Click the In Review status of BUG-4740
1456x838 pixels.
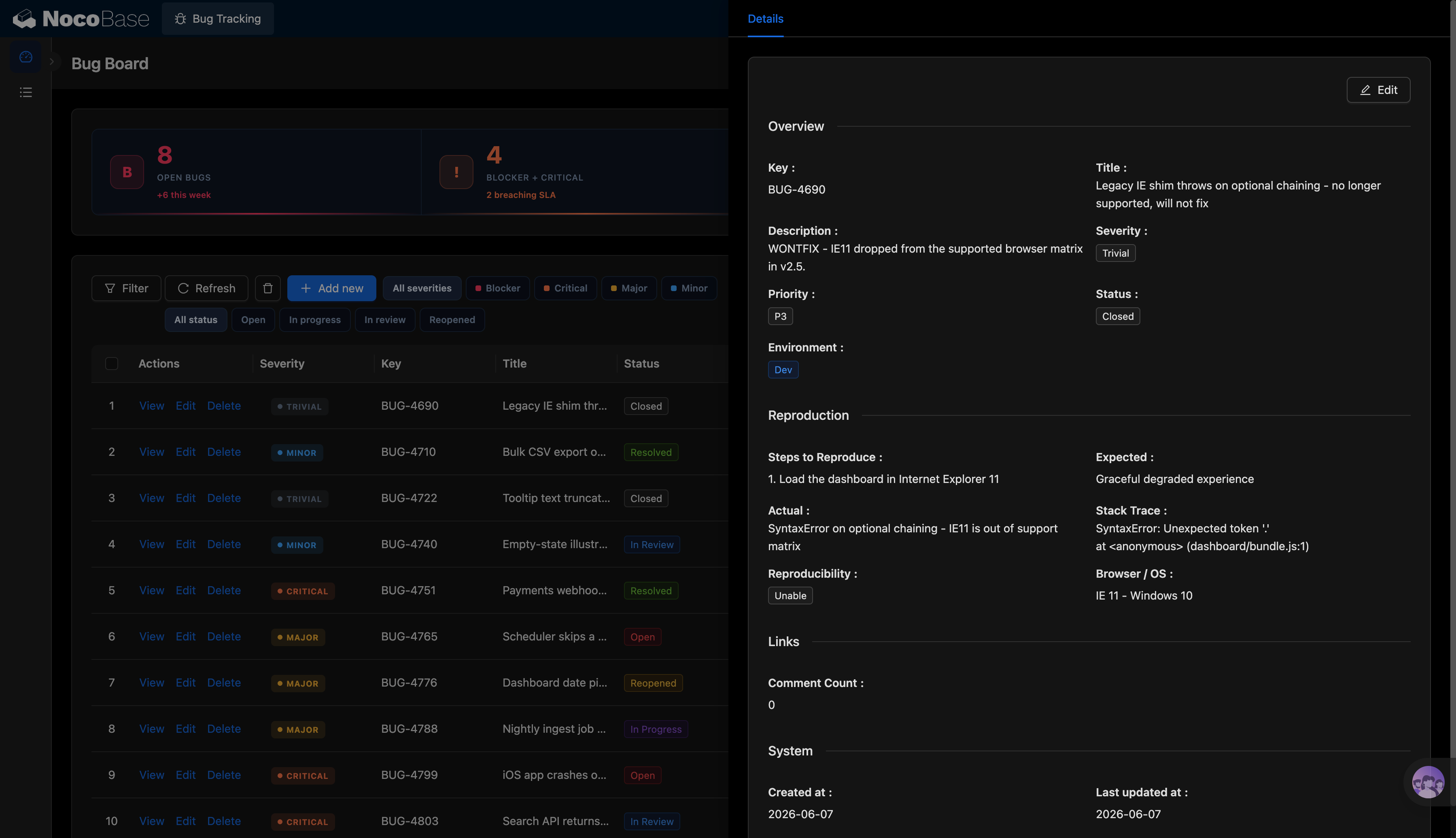point(652,545)
